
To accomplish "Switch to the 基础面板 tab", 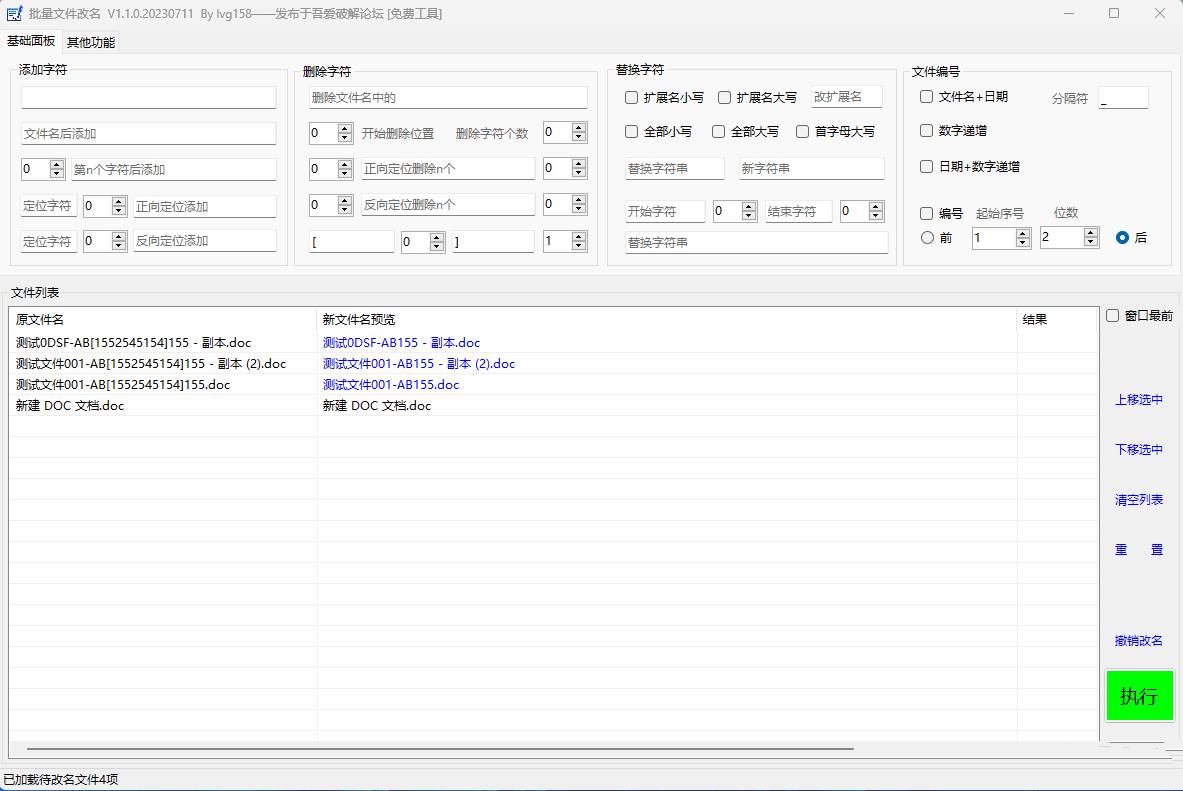I will (33, 42).
